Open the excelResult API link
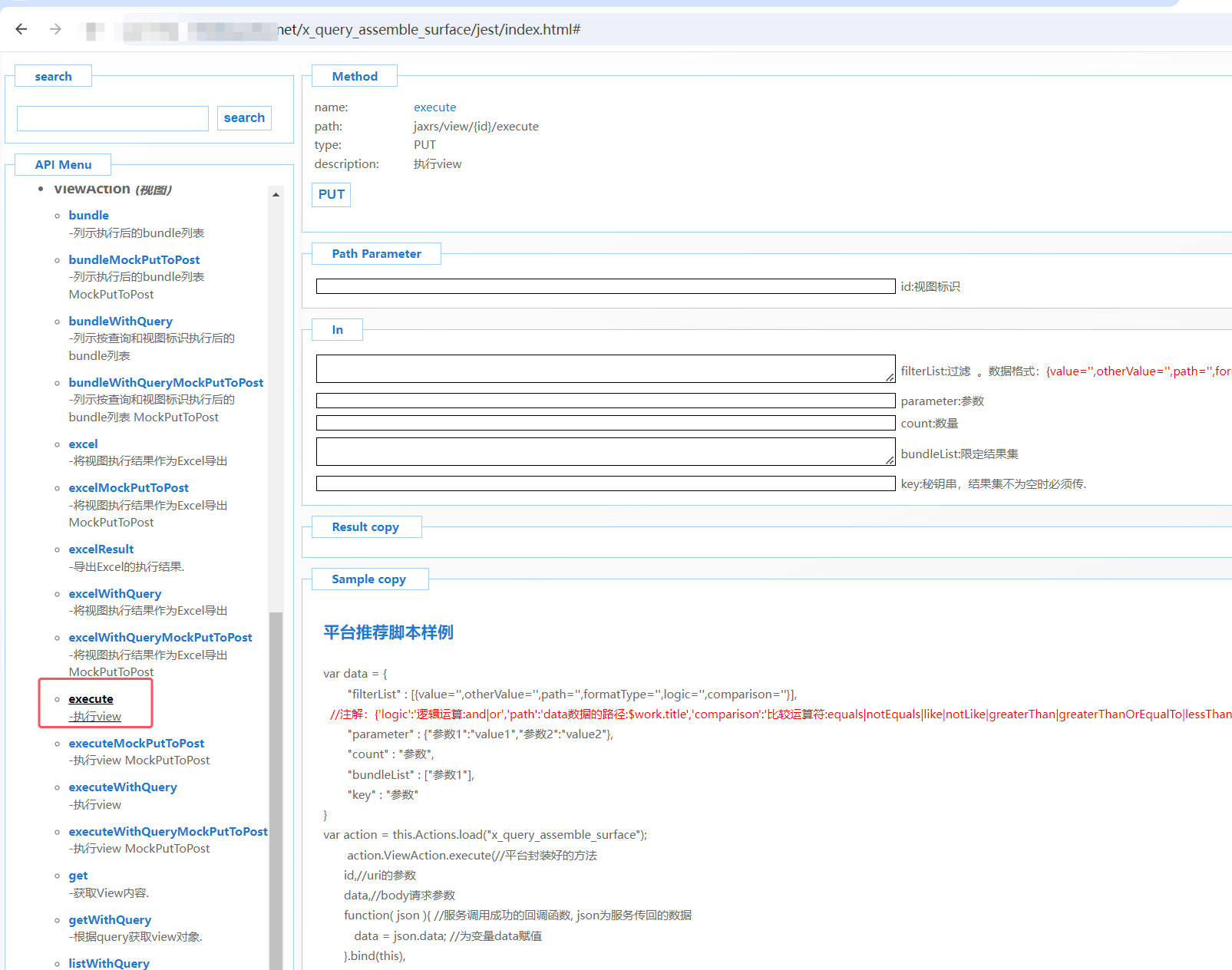 click(x=101, y=549)
